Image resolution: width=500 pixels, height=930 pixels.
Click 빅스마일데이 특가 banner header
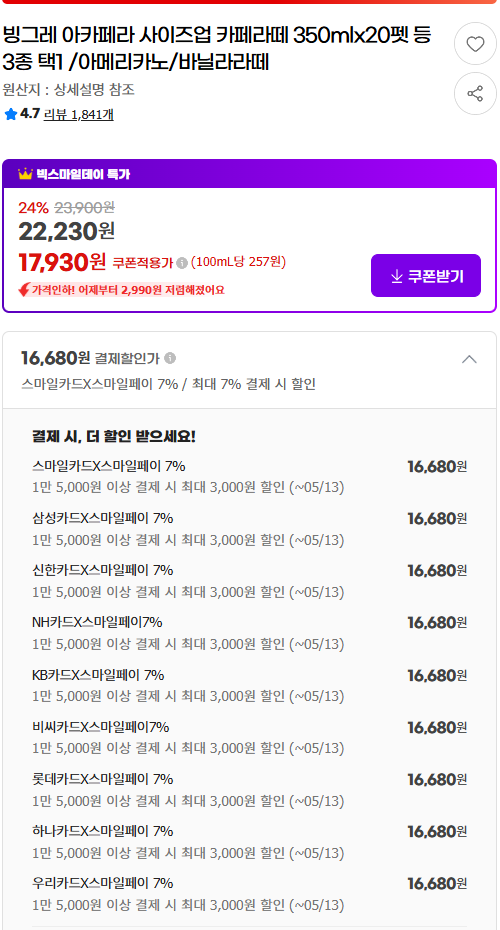tap(250, 174)
